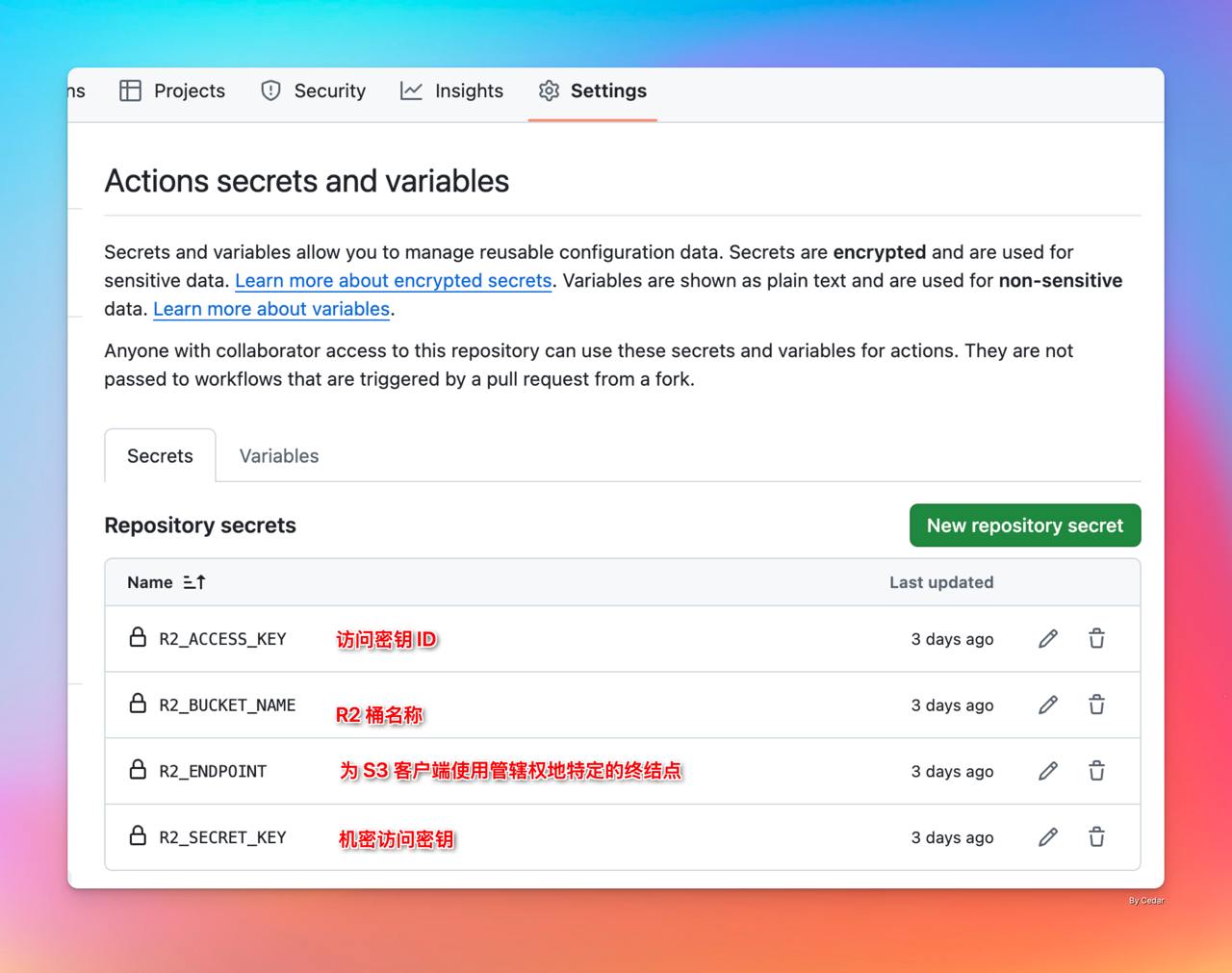
Task: Delete the R2_ENDPOINT secret
Action: click(x=1096, y=771)
